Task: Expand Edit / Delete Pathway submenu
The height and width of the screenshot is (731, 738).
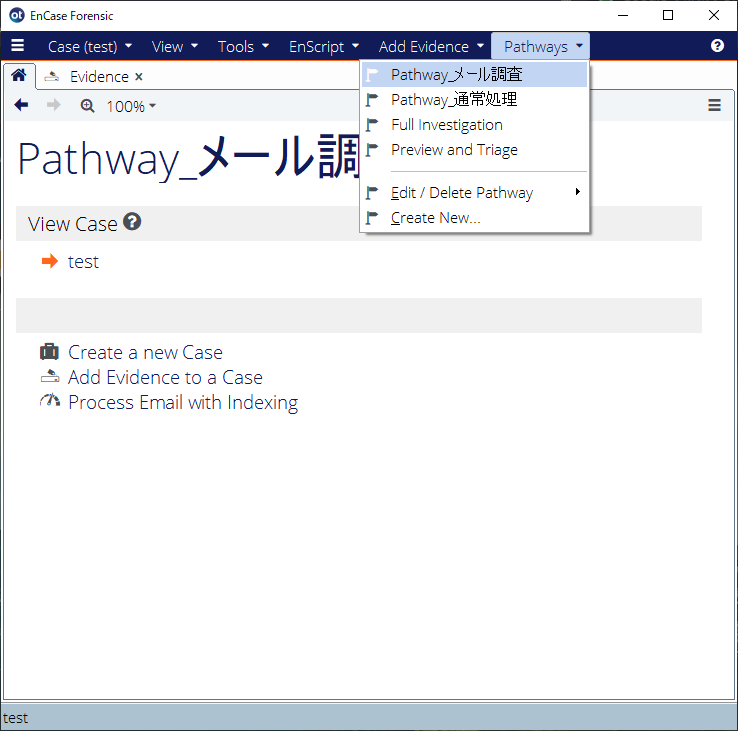Action: pyautogui.click(x=474, y=193)
